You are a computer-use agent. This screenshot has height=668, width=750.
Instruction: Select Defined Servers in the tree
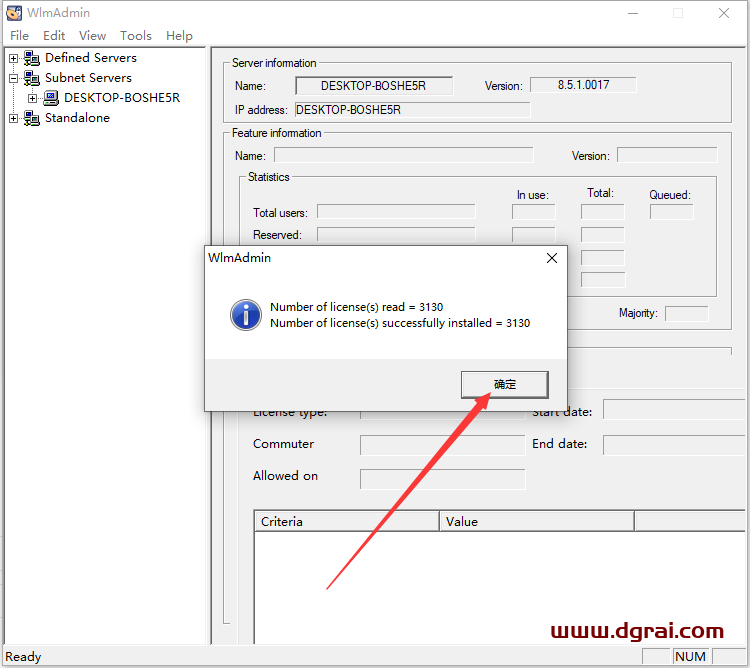(x=91, y=58)
